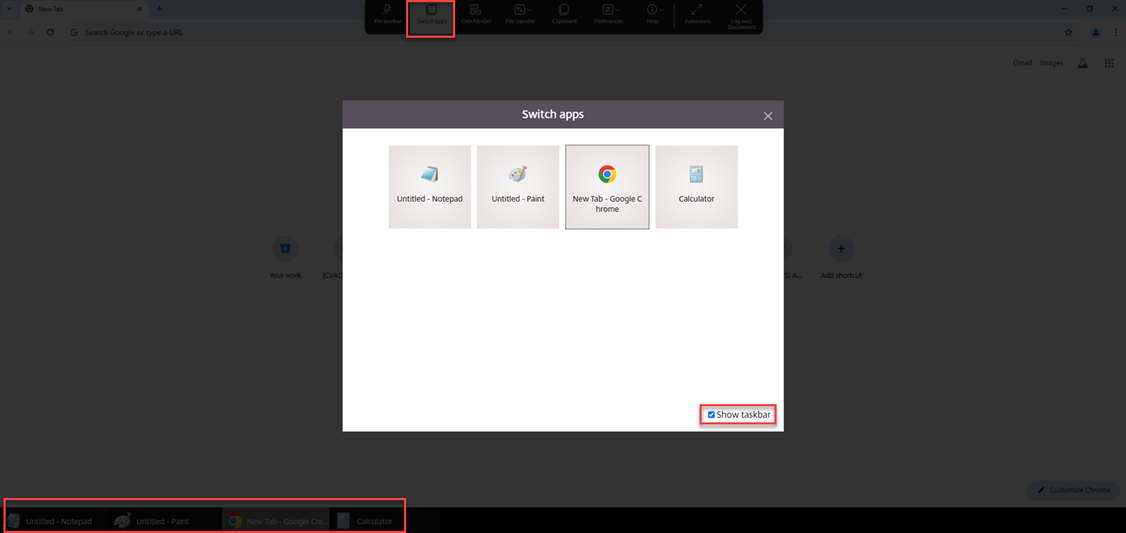Go back in Chrome

click(11, 32)
